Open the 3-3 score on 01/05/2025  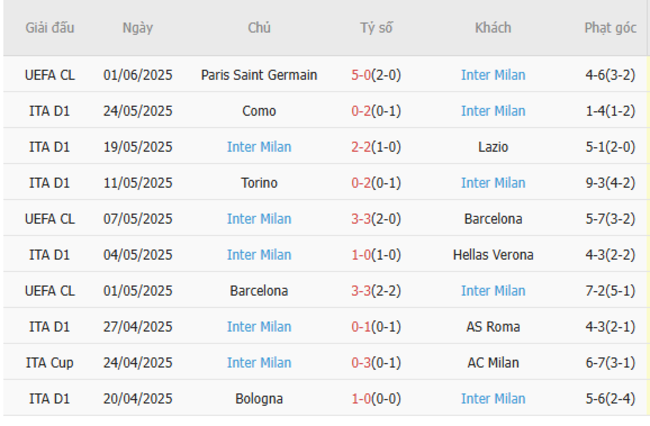[x=362, y=291]
